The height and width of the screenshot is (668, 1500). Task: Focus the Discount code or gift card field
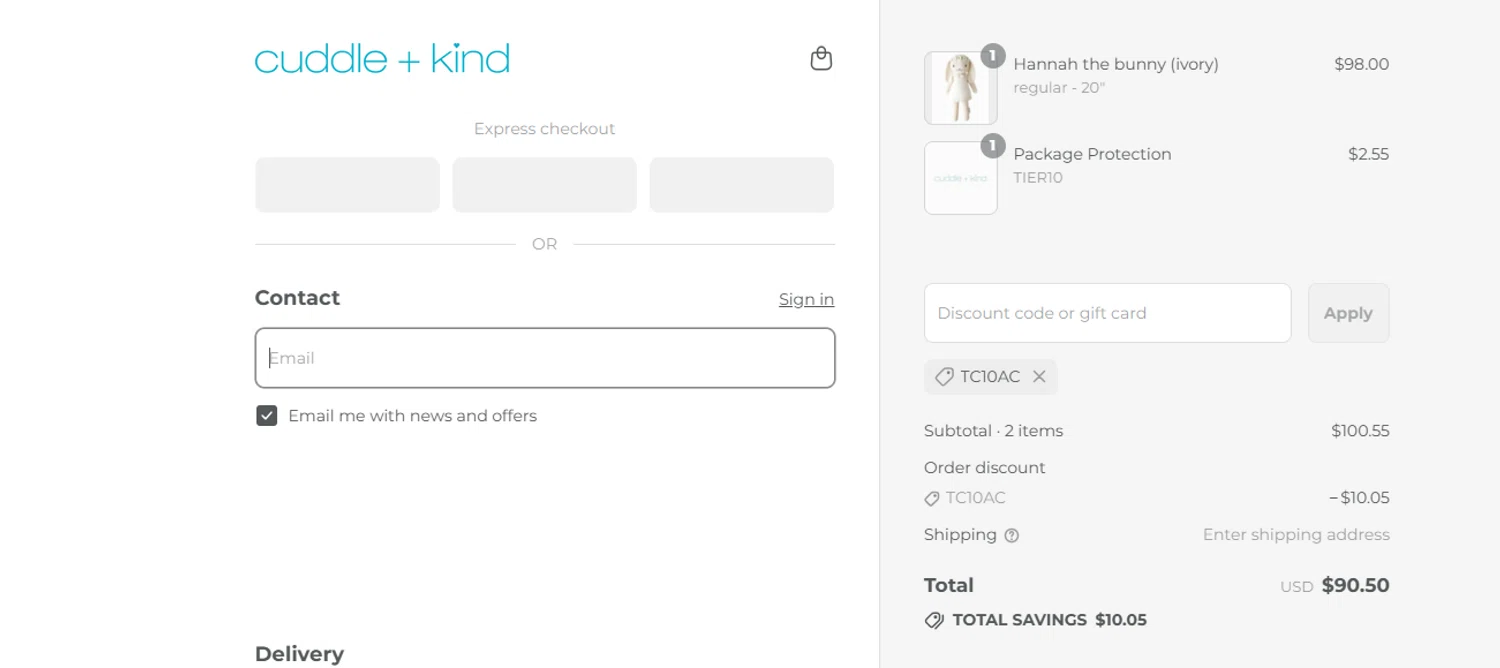(1107, 313)
